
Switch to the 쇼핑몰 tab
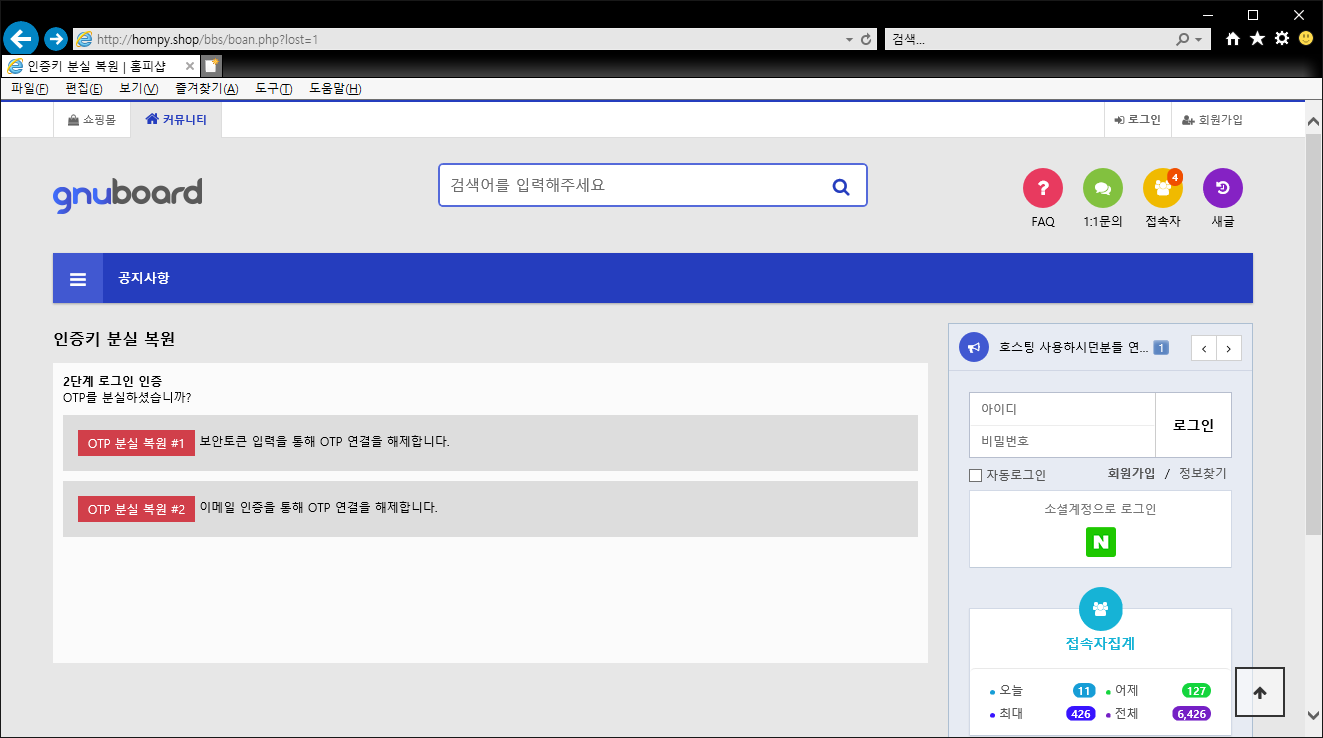click(x=92, y=120)
